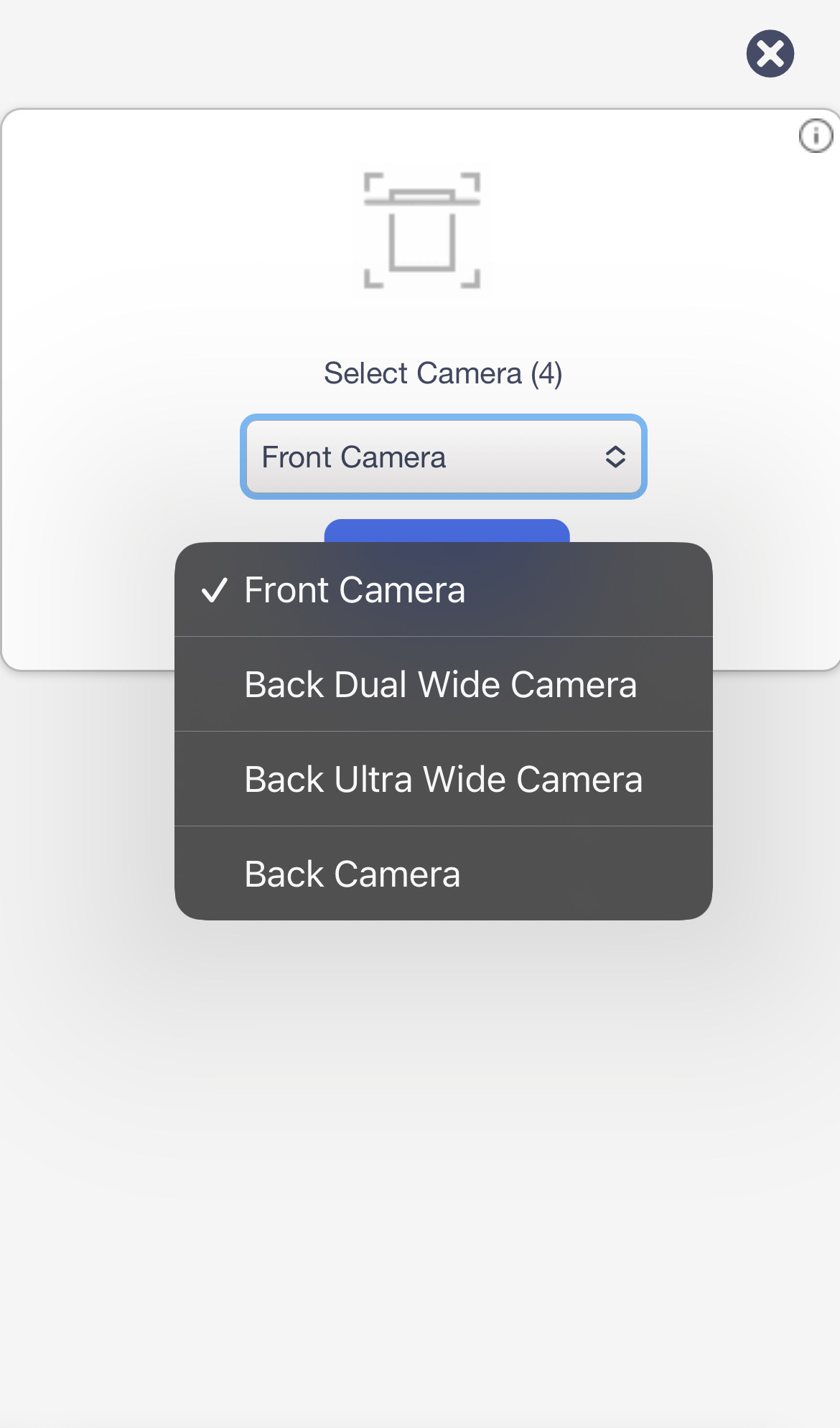Close the scanner dialog with the X icon
Image resolution: width=840 pixels, height=1428 pixels.
click(770, 53)
